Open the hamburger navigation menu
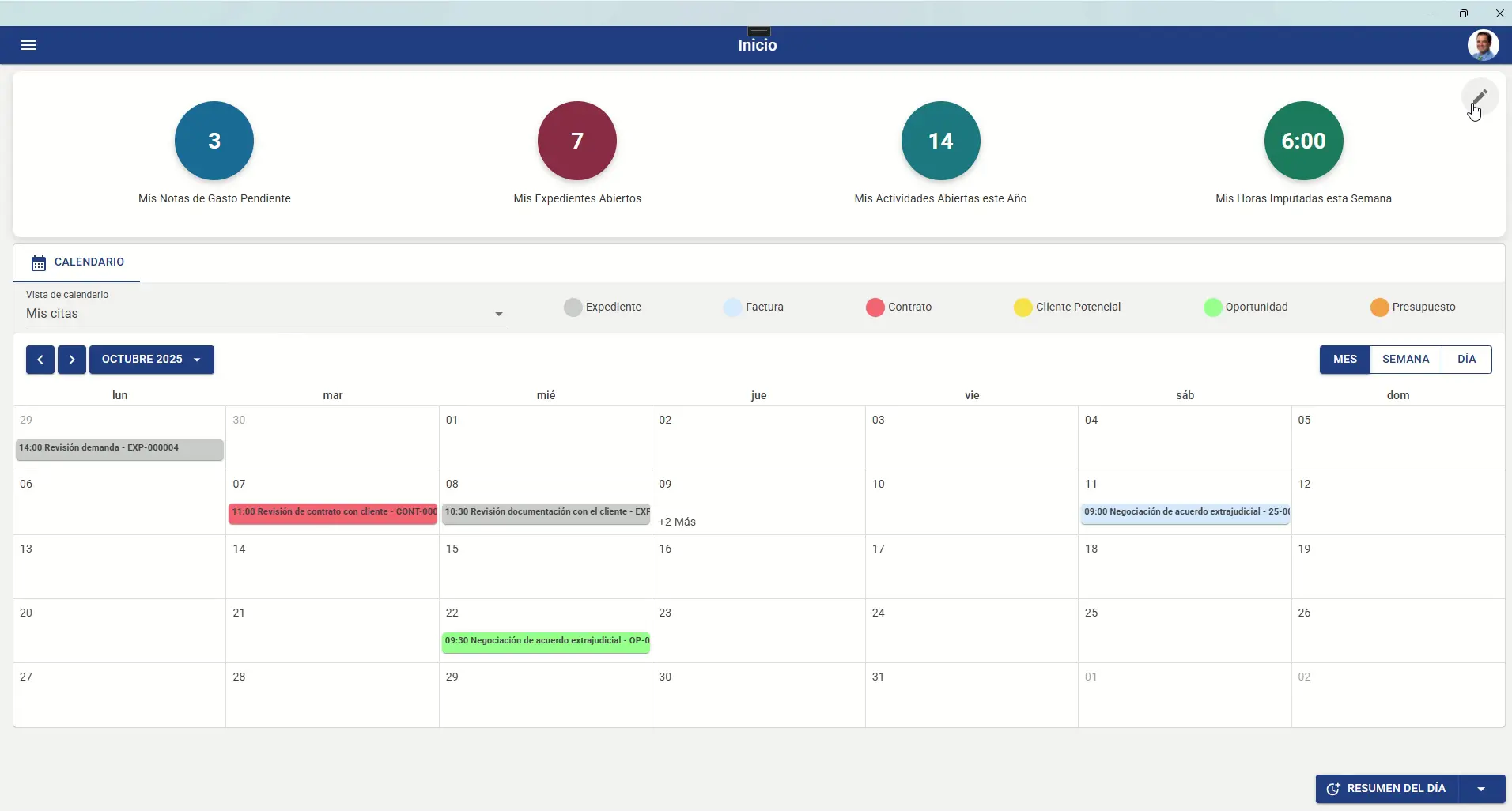Image resolution: width=1512 pixels, height=811 pixels. tap(28, 45)
